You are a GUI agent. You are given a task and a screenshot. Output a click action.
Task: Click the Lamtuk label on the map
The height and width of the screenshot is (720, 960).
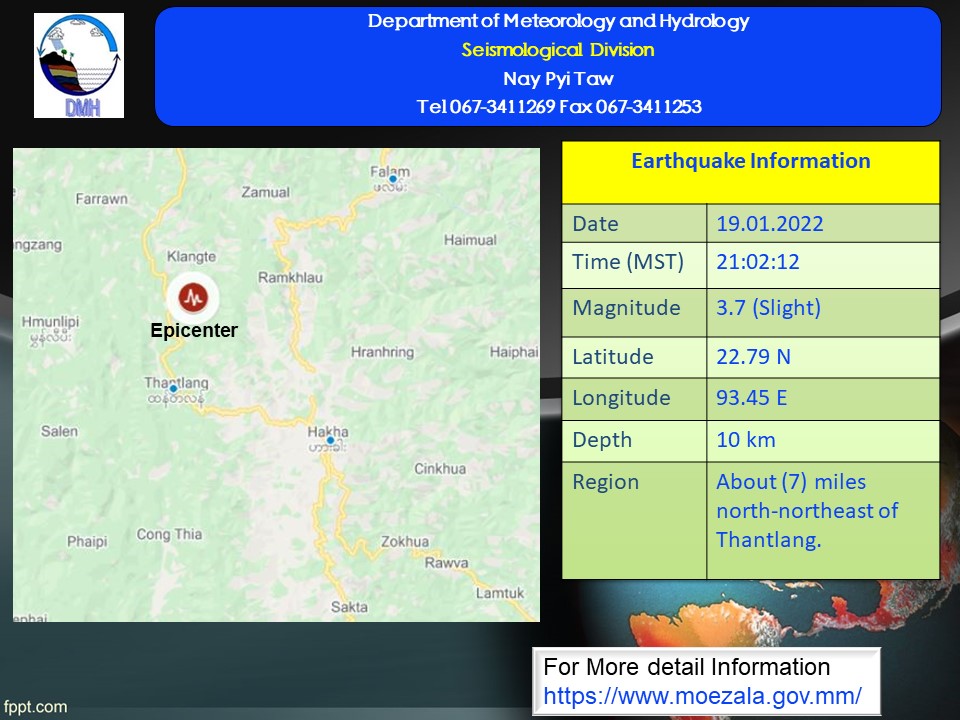coord(500,593)
